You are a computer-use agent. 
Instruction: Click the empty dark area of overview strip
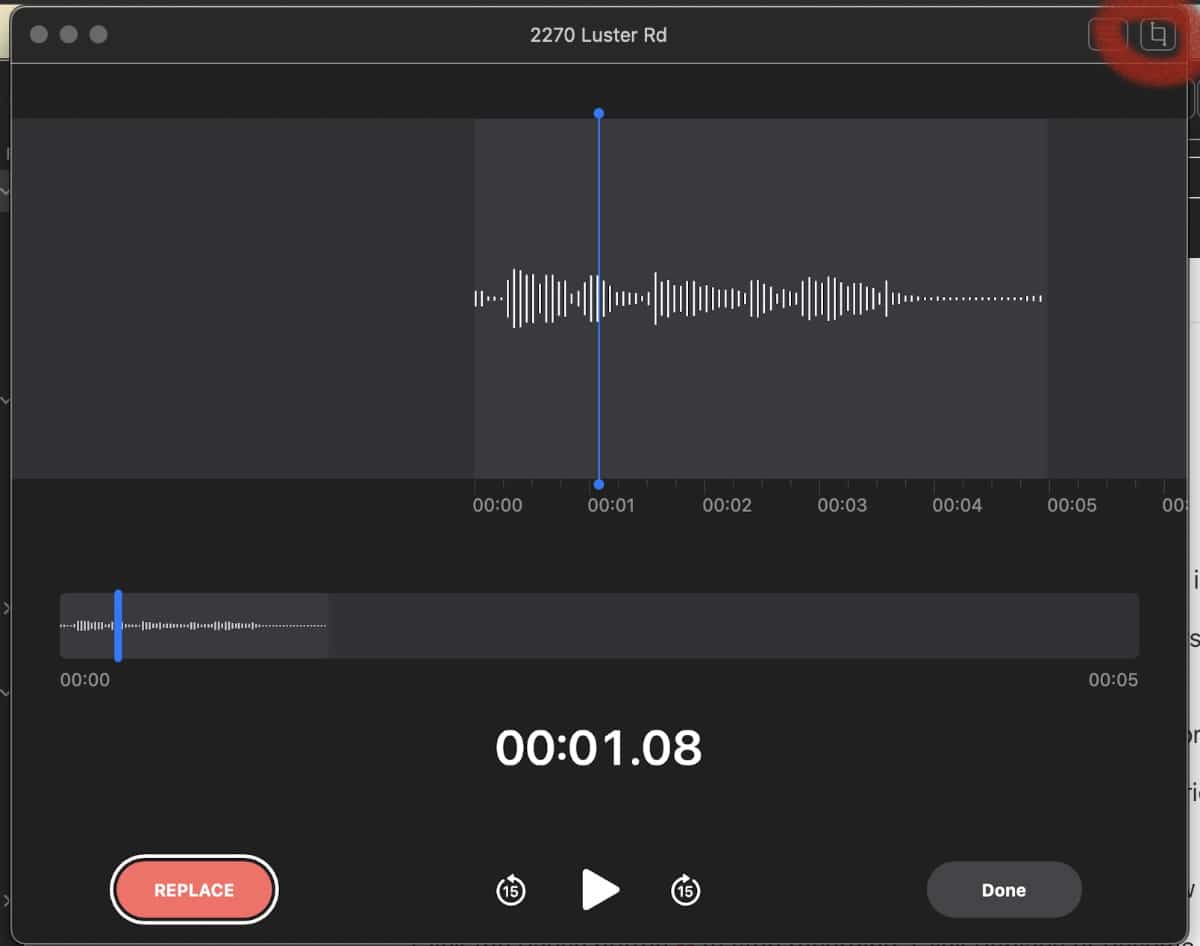click(730, 626)
